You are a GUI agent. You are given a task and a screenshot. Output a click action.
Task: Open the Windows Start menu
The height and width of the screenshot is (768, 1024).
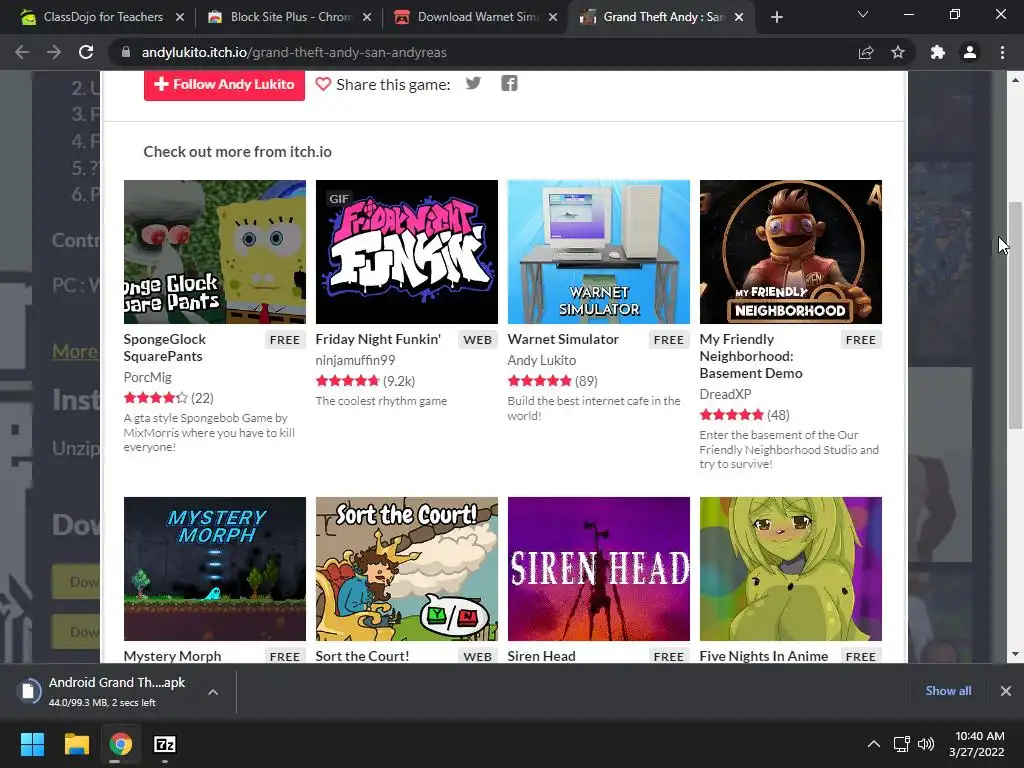32,744
